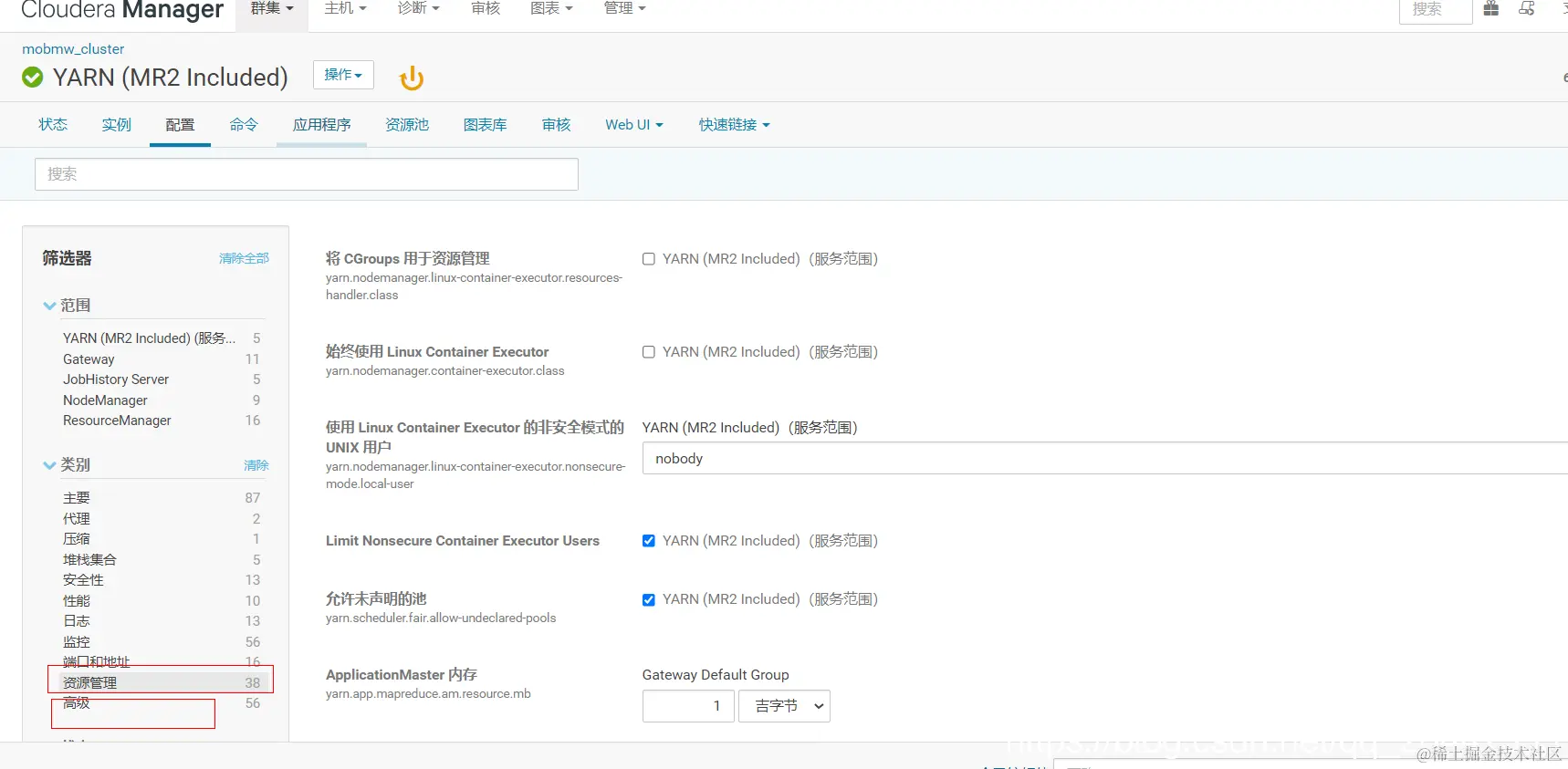This screenshot has width=1568, height=769.
Task: Filter by 安全性 category
Action: pyautogui.click(x=161, y=580)
